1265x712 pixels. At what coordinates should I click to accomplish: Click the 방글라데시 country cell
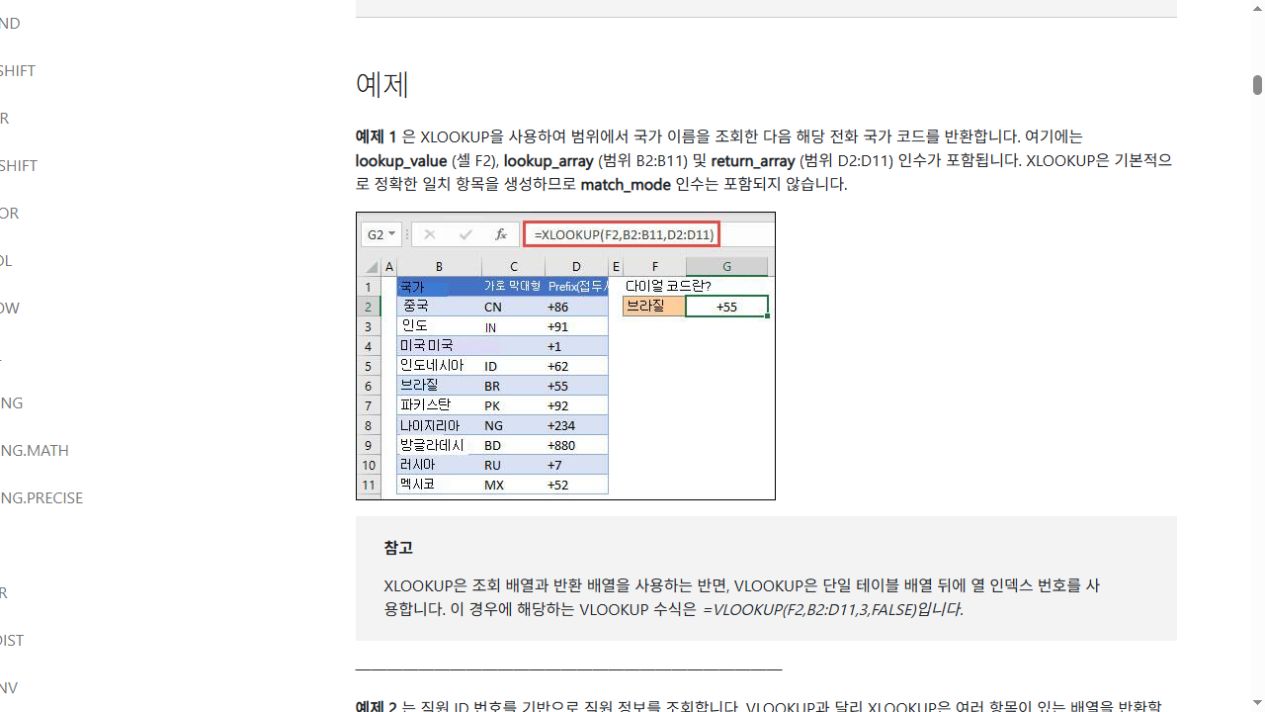coord(438,445)
